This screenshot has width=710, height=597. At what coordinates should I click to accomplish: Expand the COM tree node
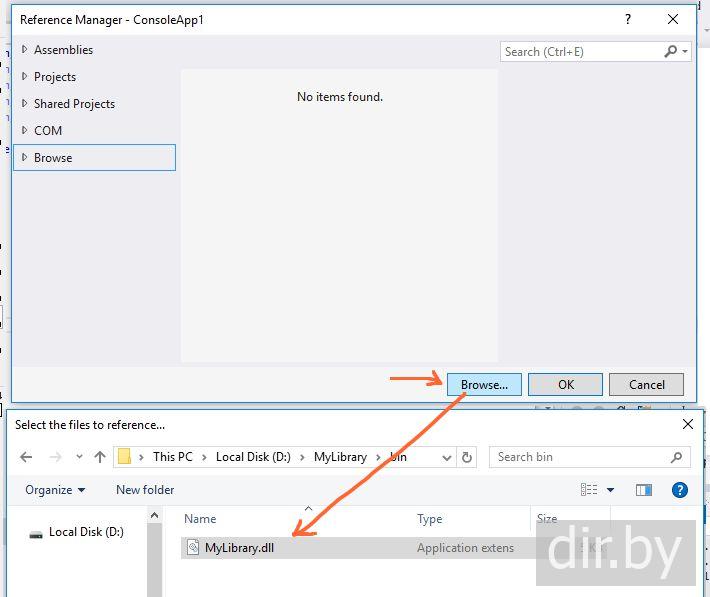pyautogui.click(x=24, y=130)
